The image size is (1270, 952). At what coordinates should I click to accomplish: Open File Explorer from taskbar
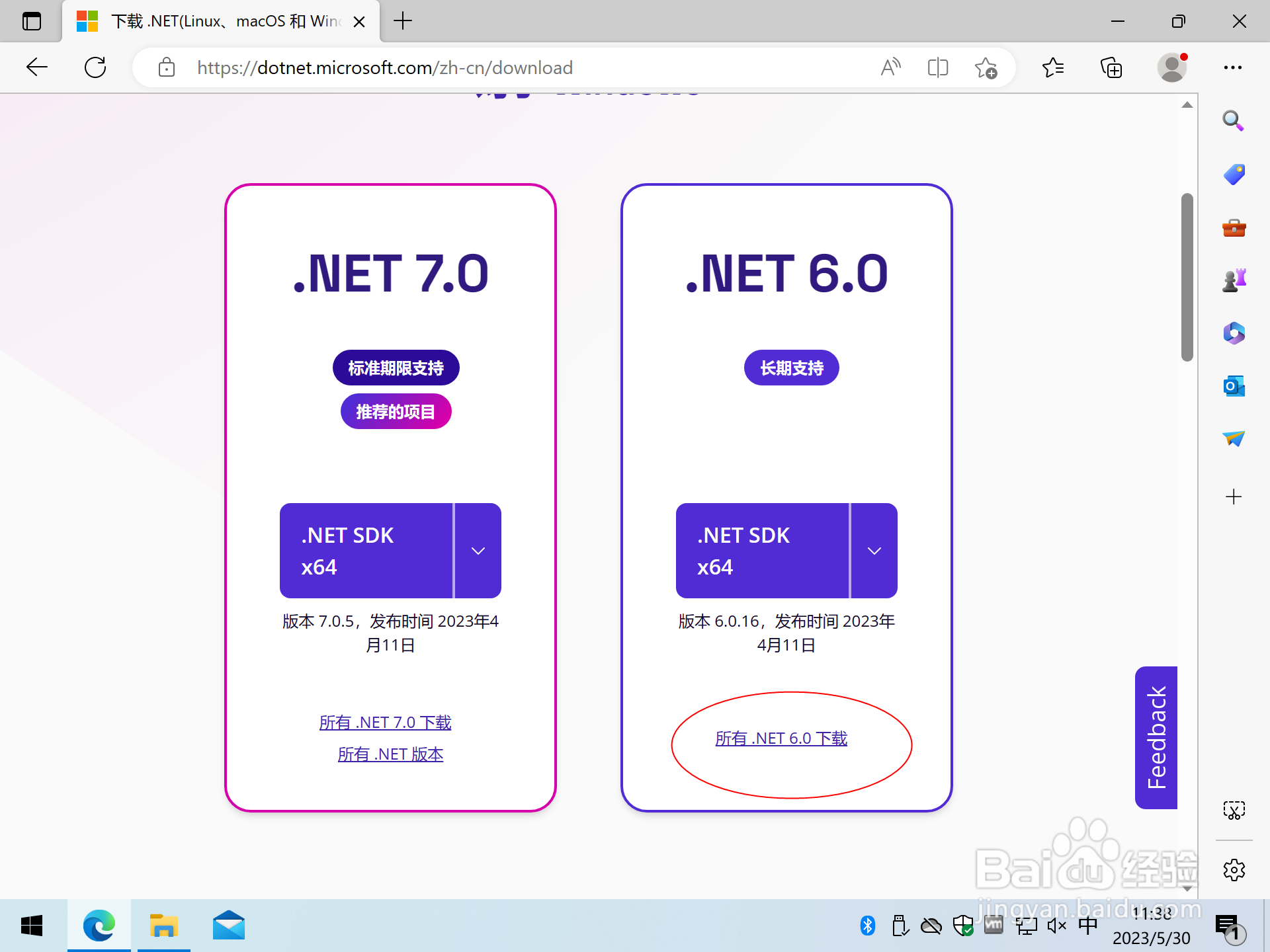164,926
